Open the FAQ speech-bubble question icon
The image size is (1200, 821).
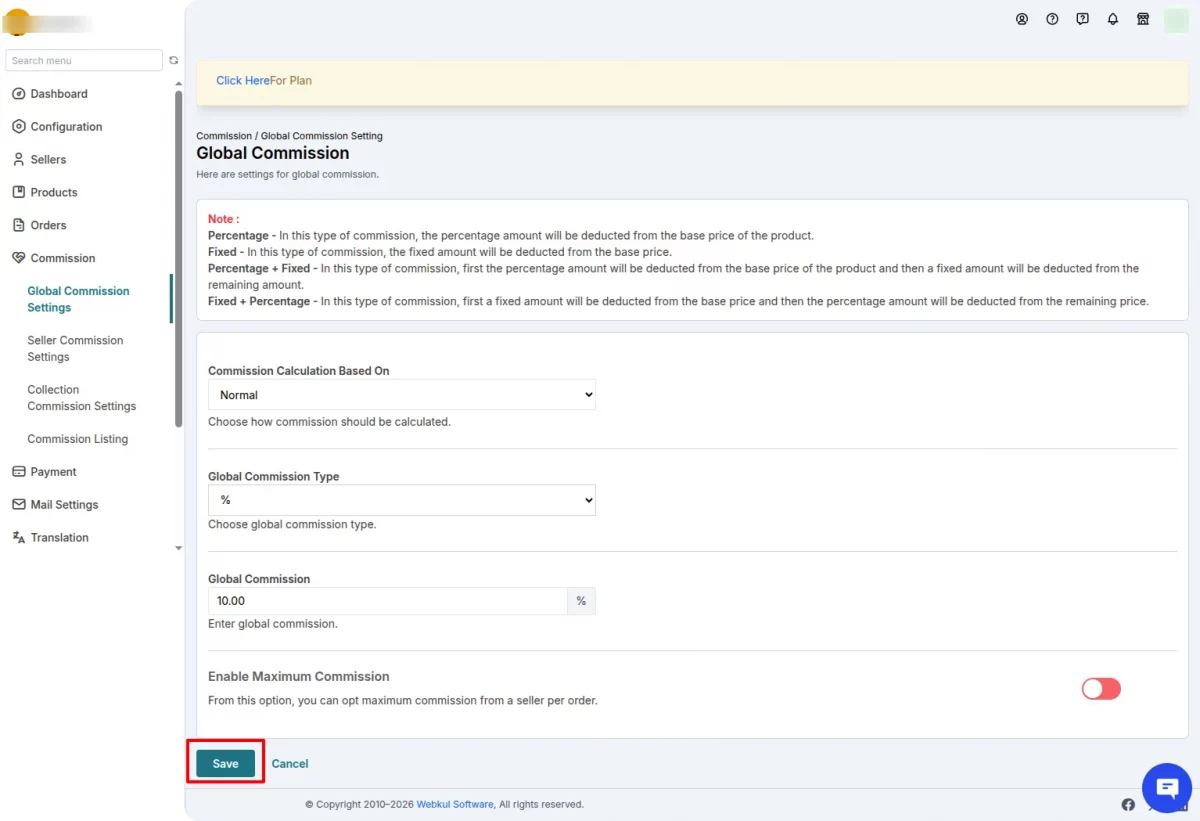pos(1082,19)
